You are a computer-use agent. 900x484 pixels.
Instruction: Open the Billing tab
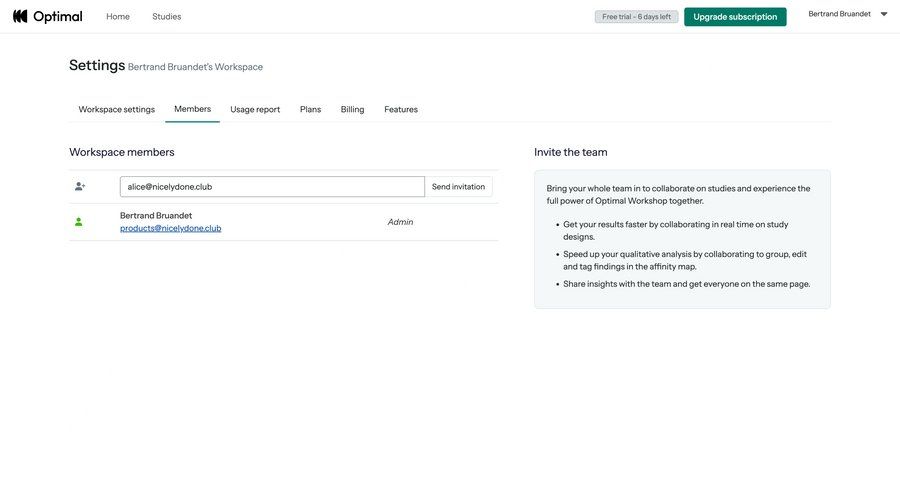pyautogui.click(x=352, y=109)
